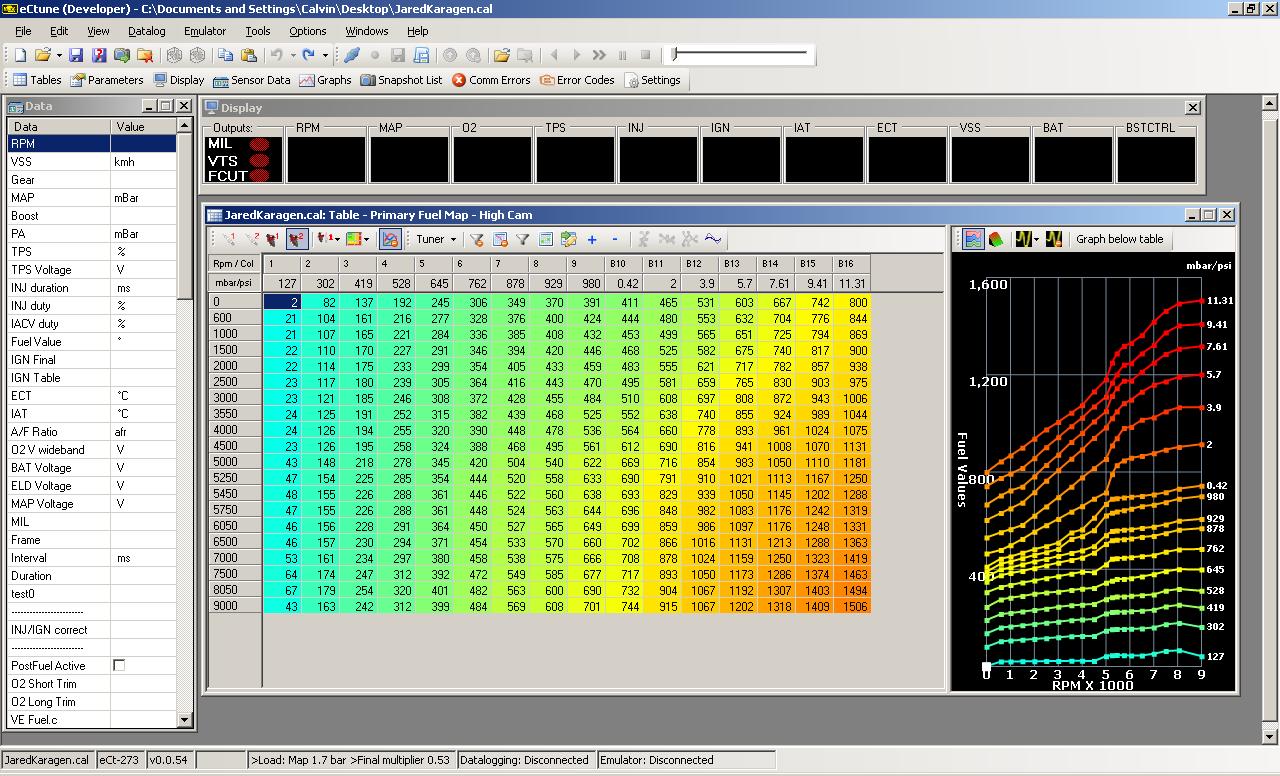Open the Error Codes window

(x=577, y=80)
